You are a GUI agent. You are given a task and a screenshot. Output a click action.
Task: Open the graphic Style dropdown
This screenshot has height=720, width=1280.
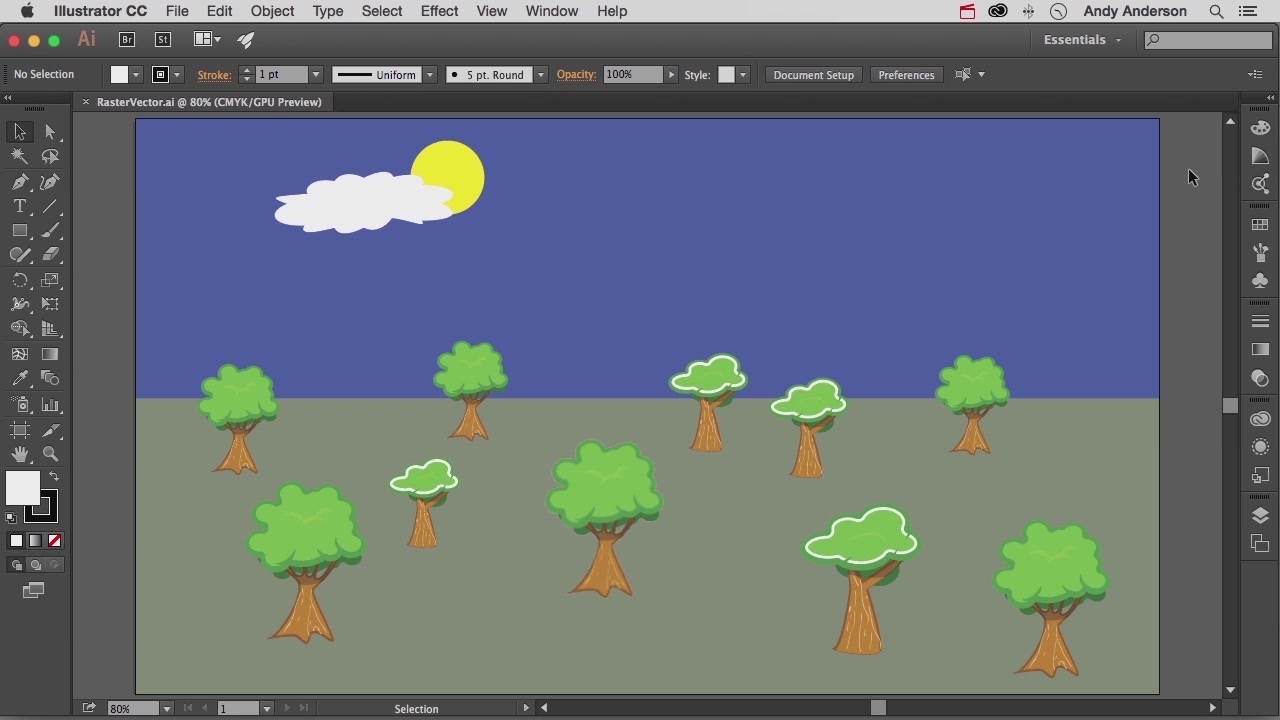point(743,75)
